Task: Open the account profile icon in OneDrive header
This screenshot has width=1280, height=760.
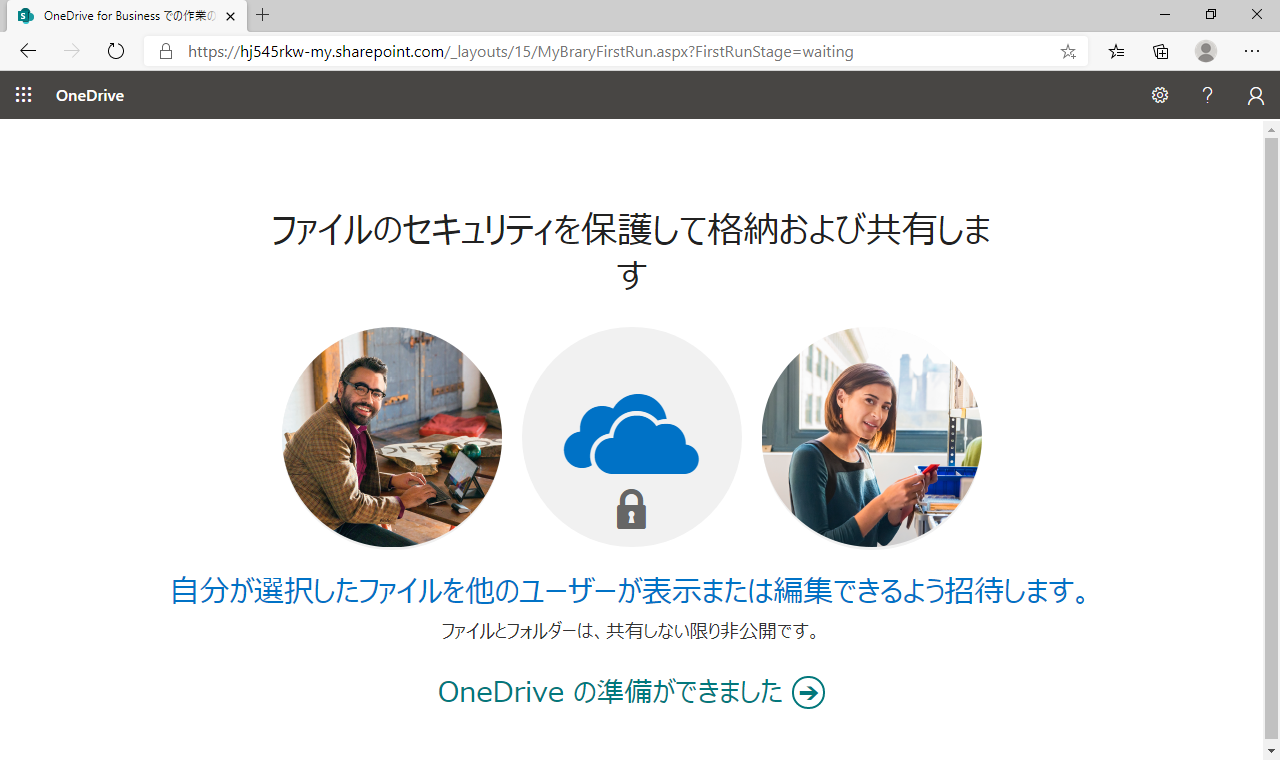Action: (1256, 95)
